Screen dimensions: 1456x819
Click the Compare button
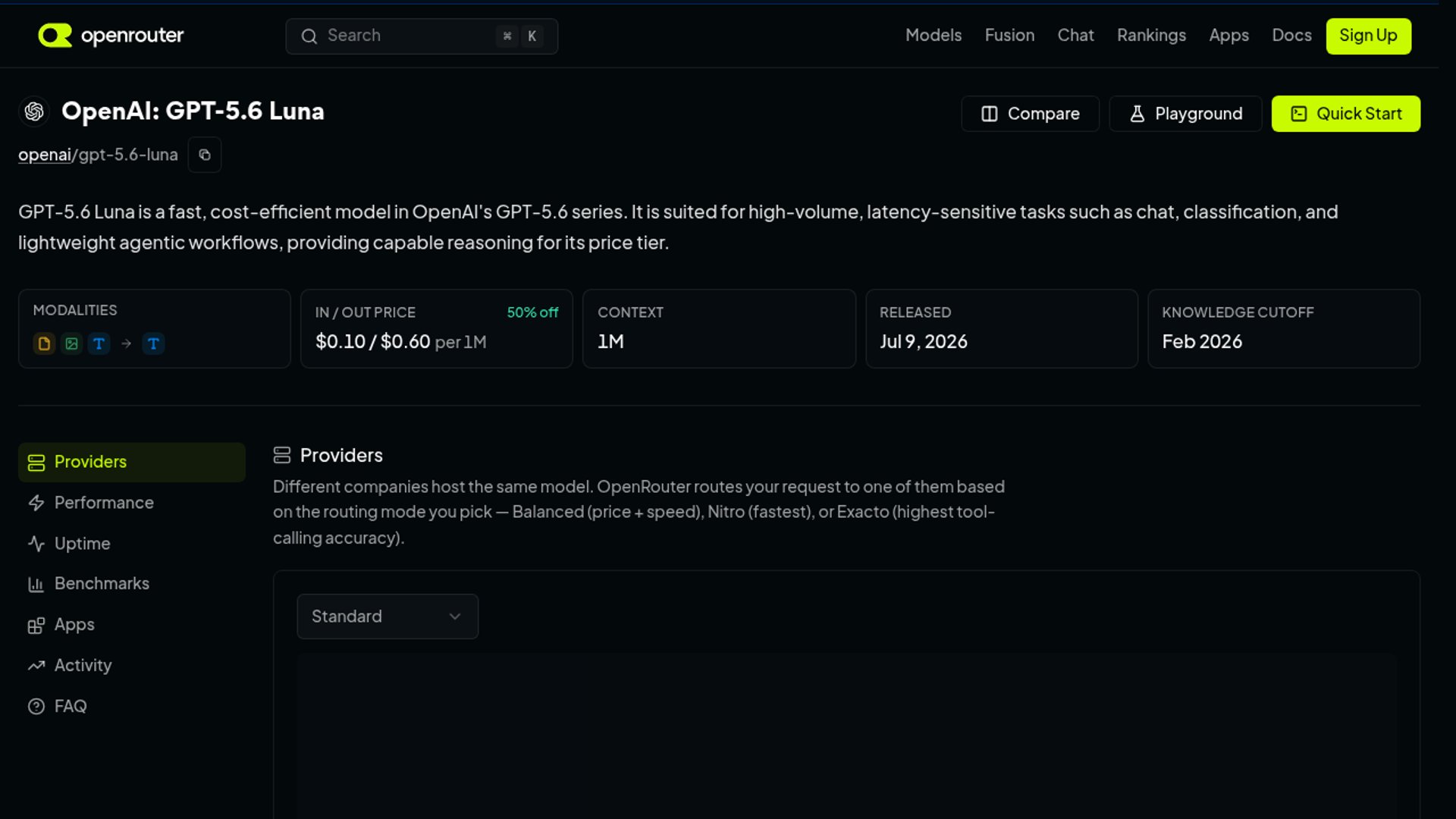point(1030,114)
